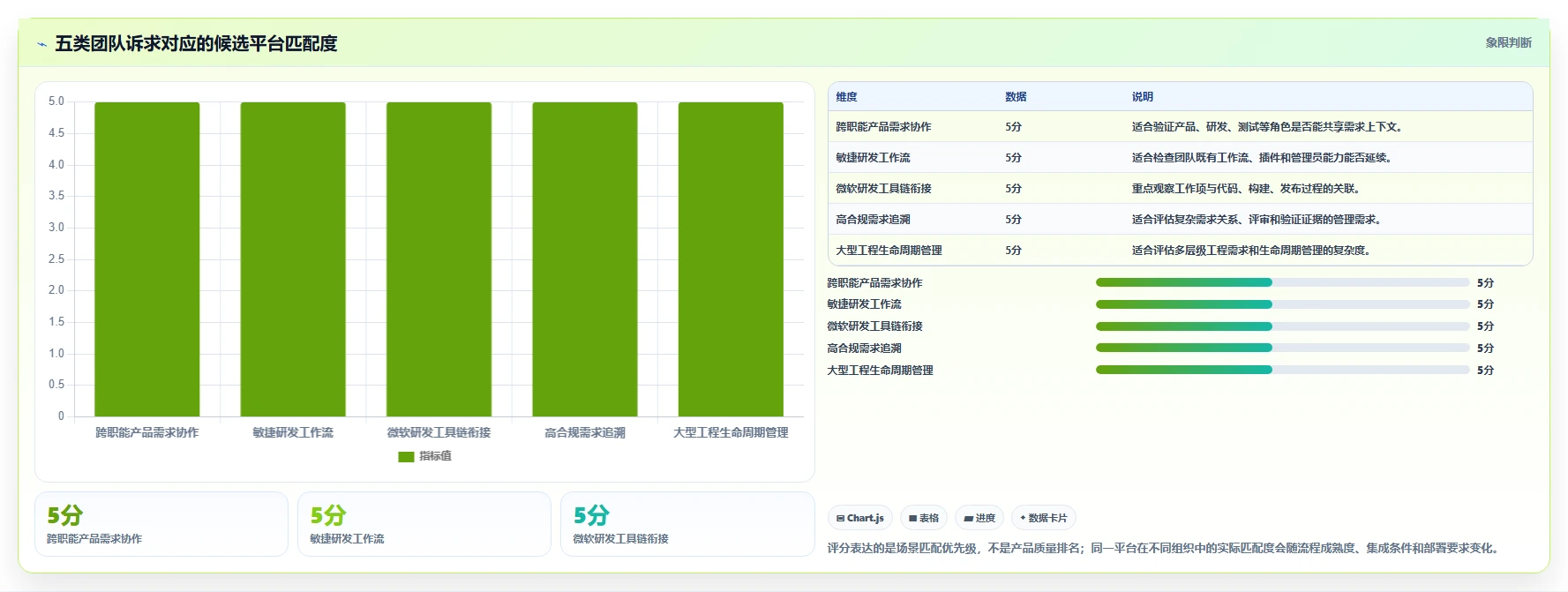
Task: Open the 敏捷研发工作流 5分 data card
Action: tap(424, 524)
